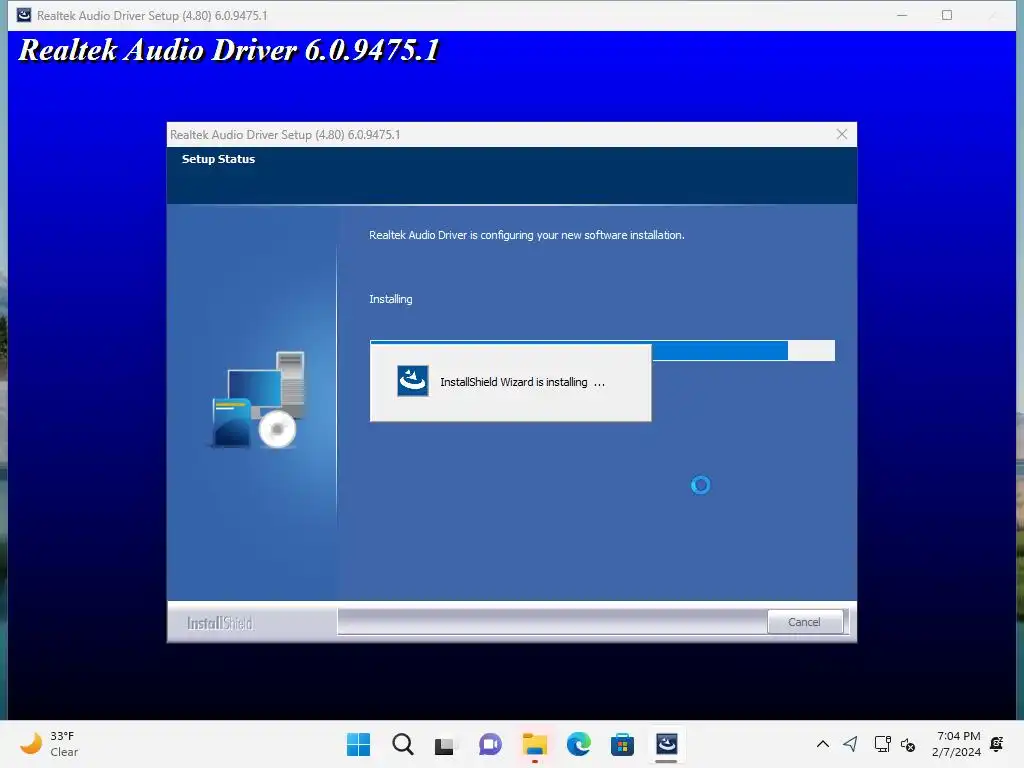Select Realtek setup icon in taskbar
Screen dimensions: 1024x768
click(x=666, y=744)
